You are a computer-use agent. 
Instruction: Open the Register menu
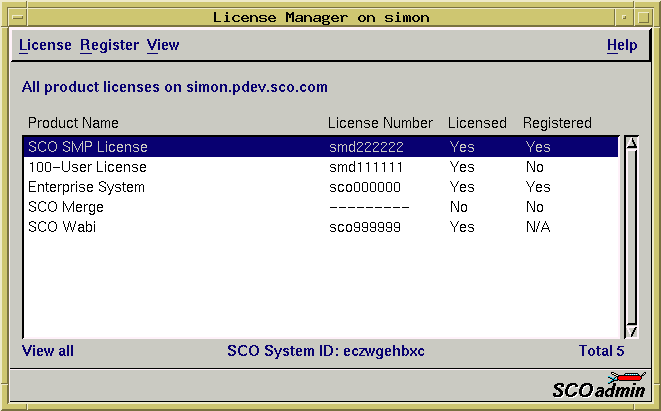click(x=109, y=45)
